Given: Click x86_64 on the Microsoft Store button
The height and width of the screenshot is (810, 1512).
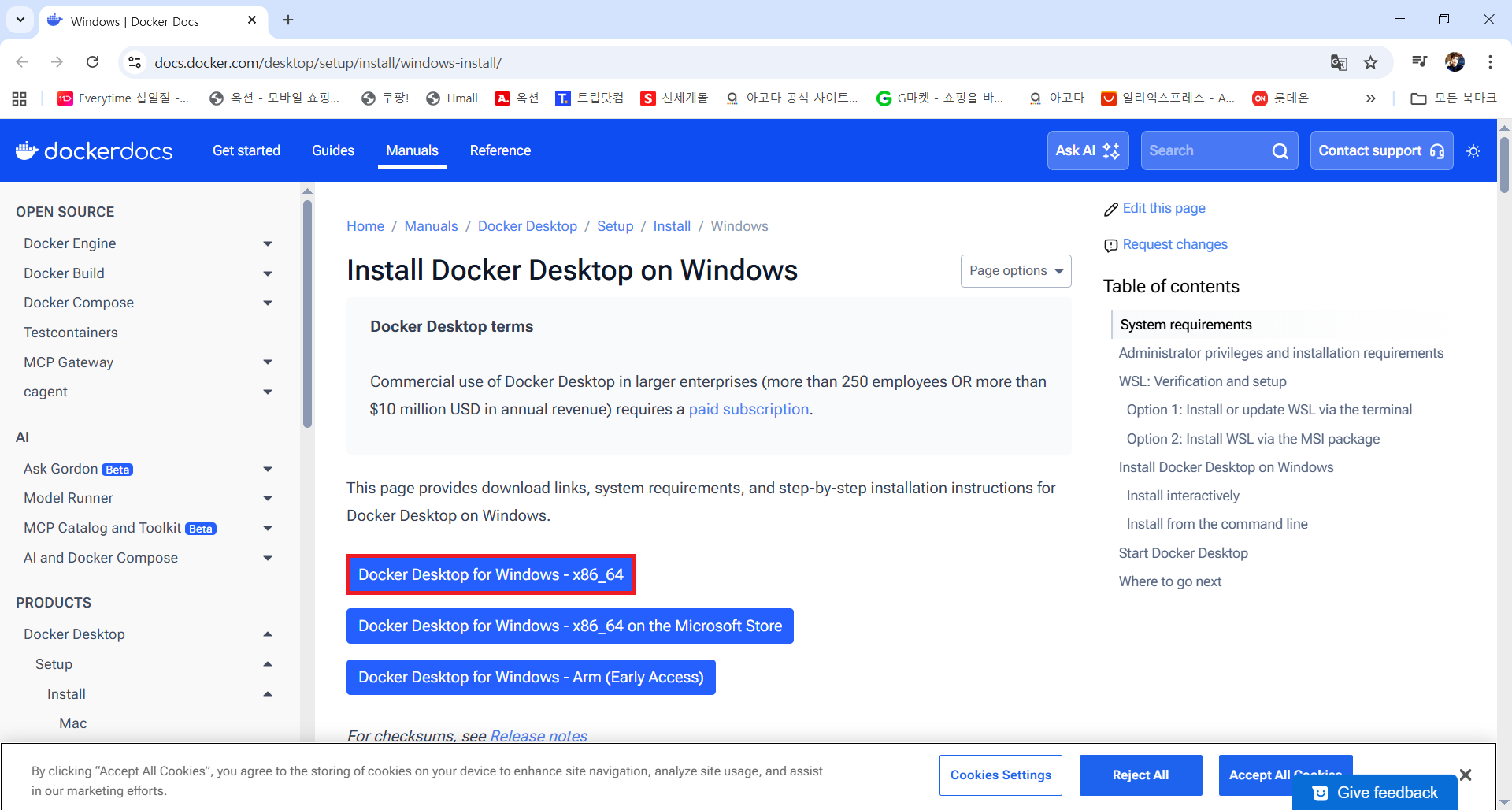Looking at the screenshot, I should click(570, 626).
